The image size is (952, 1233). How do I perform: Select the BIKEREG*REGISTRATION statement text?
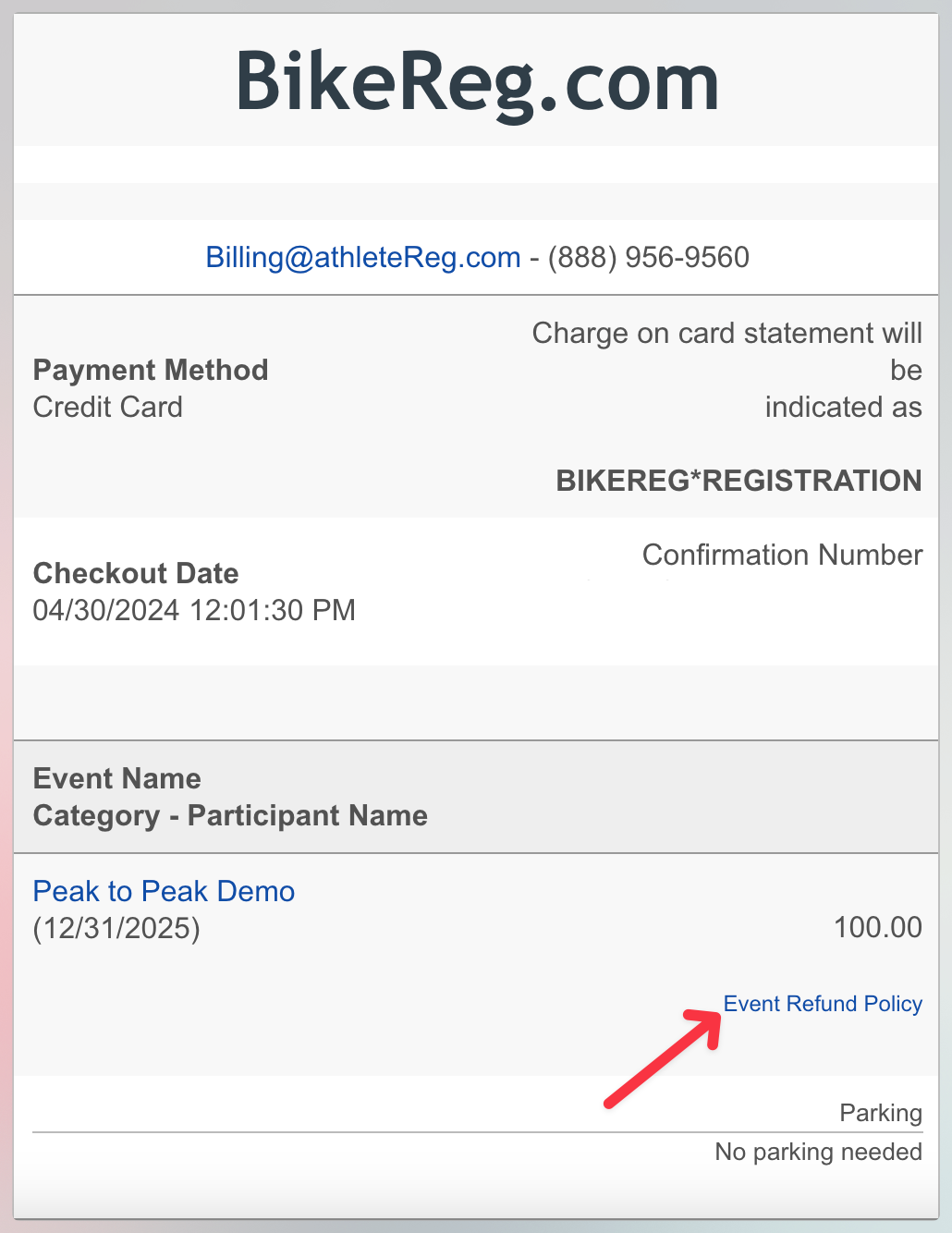[x=738, y=481]
